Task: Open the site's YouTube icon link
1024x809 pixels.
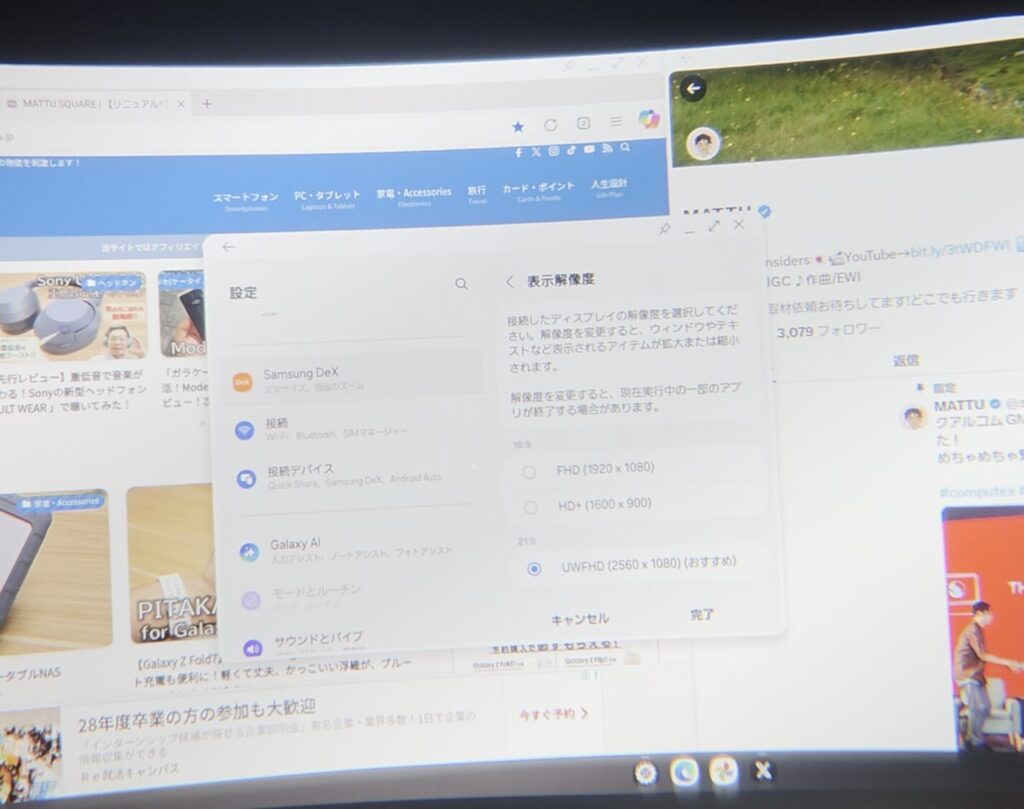Action: click(589, 150)
